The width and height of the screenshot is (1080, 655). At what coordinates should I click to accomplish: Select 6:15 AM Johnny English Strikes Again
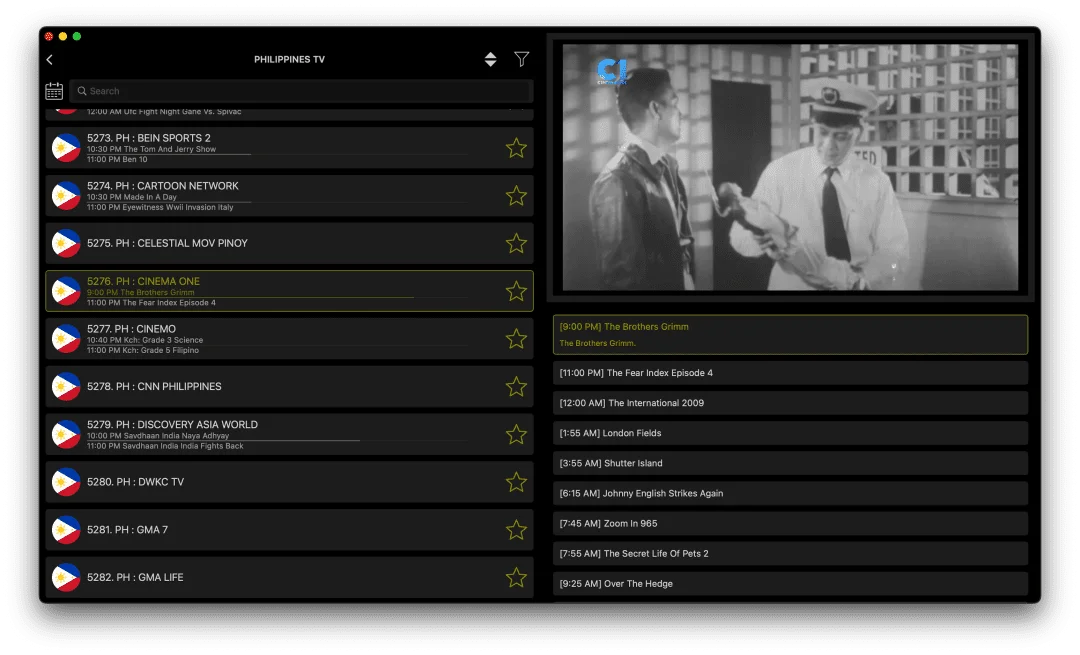click(790, 493)
